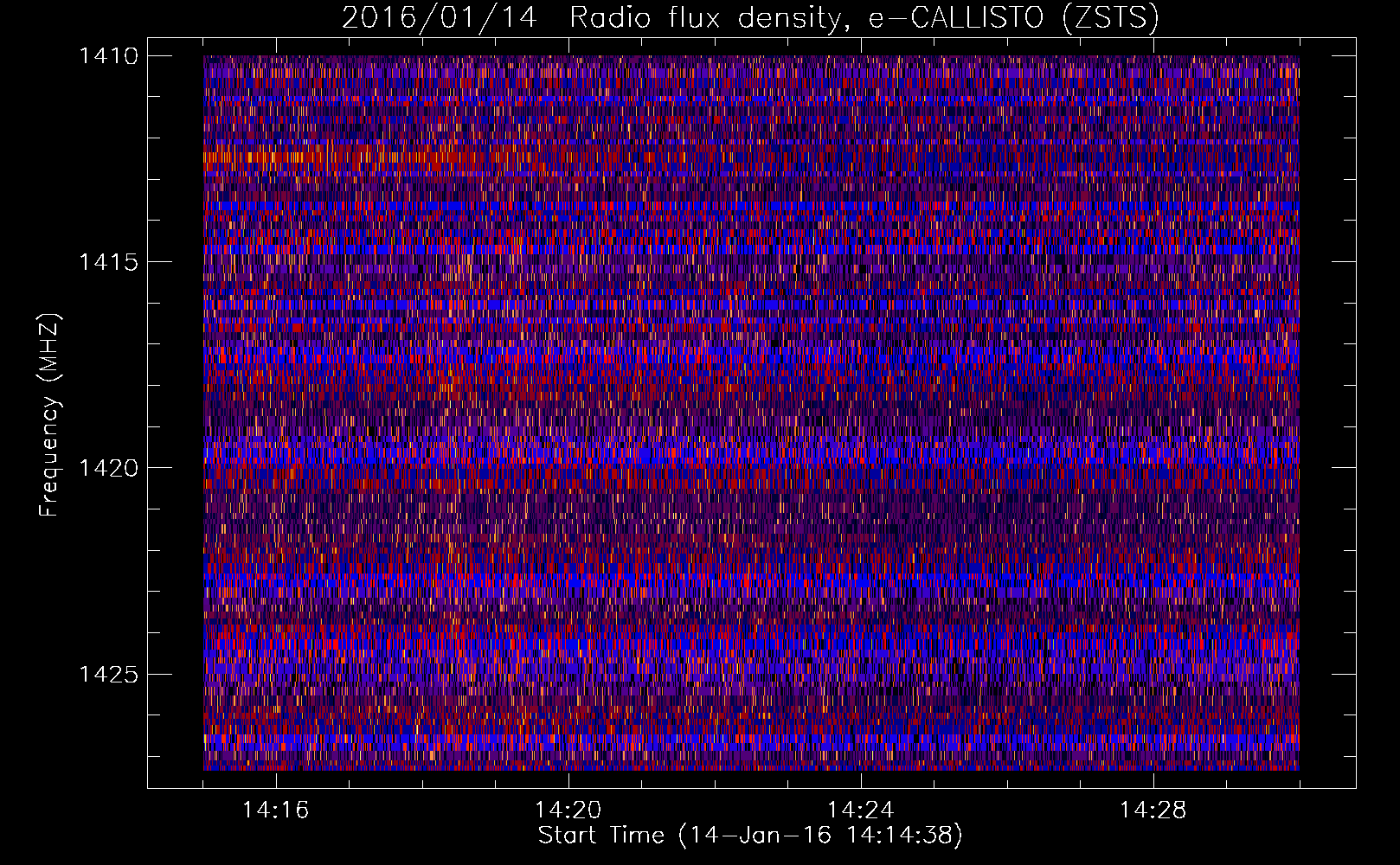Click the 1425 frequency tick label
The width and height of the screenshot is (1400, 865).
[108, 674]
